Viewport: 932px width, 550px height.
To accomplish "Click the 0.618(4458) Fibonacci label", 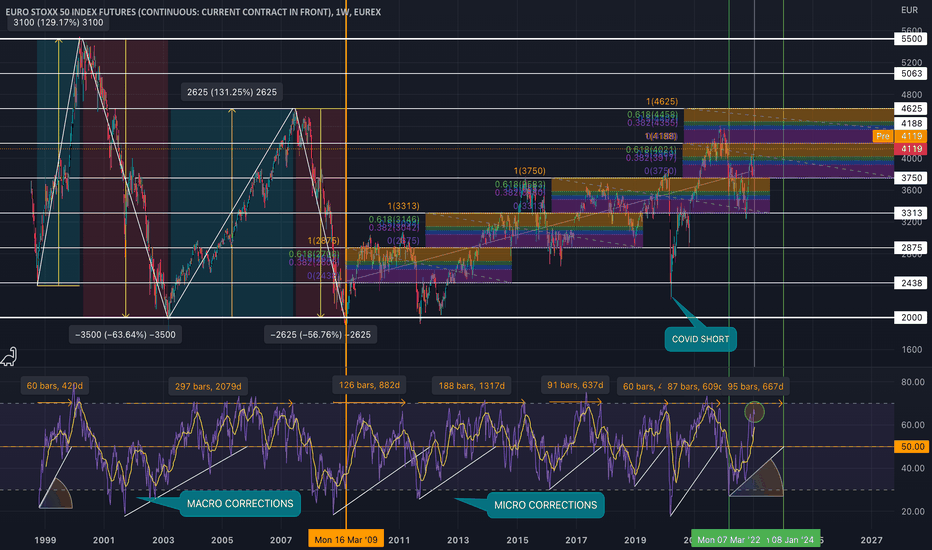I will [652, 115].
